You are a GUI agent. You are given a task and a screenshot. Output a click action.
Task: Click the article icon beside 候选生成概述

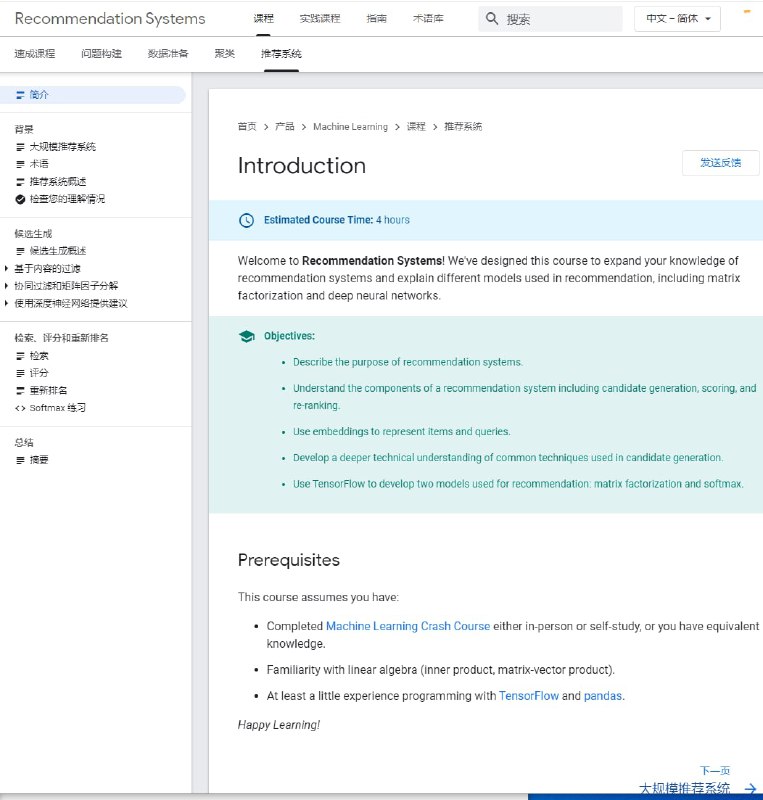(x=20, y=251)
